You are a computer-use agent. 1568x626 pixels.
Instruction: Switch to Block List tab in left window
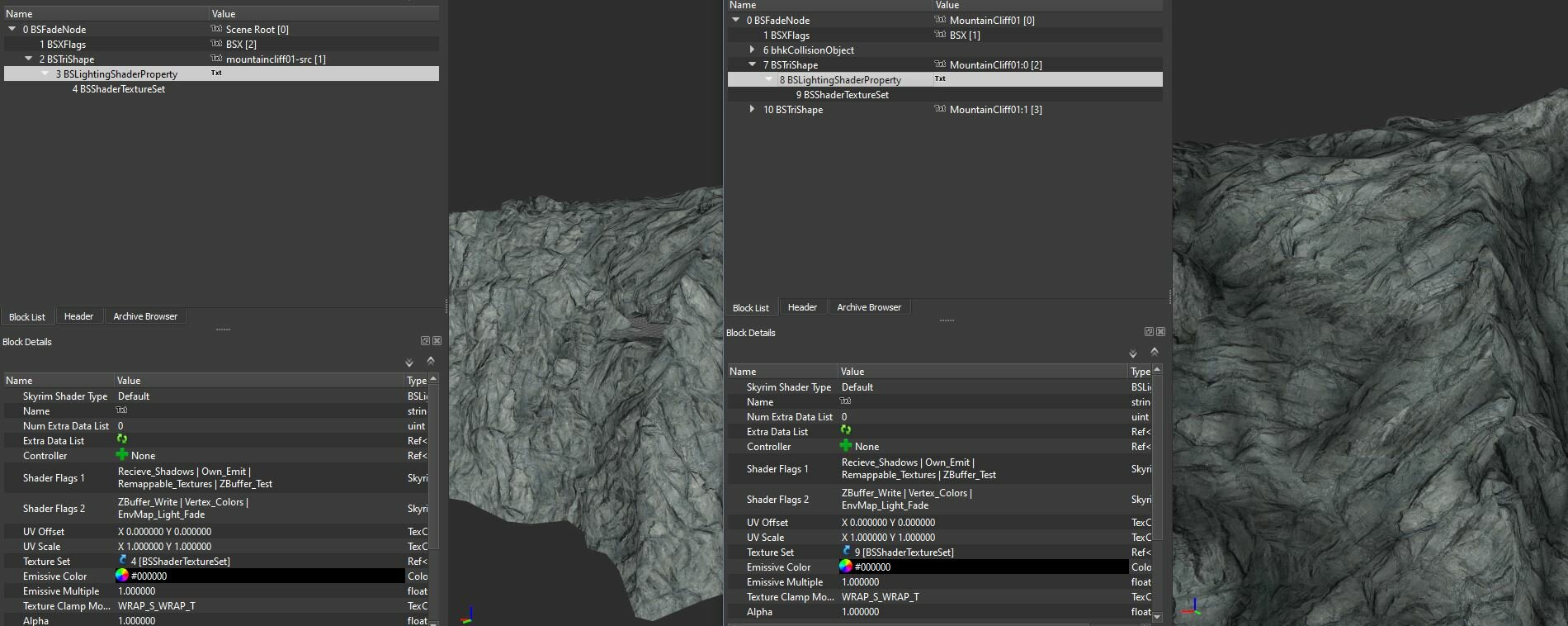27,317
